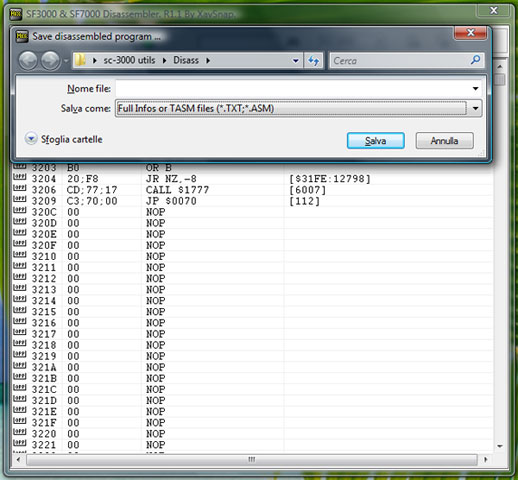The width and height of the screenshot is (518, 480).
Task: Click the folder icon in address bar
Action: [x=80, y=60]
